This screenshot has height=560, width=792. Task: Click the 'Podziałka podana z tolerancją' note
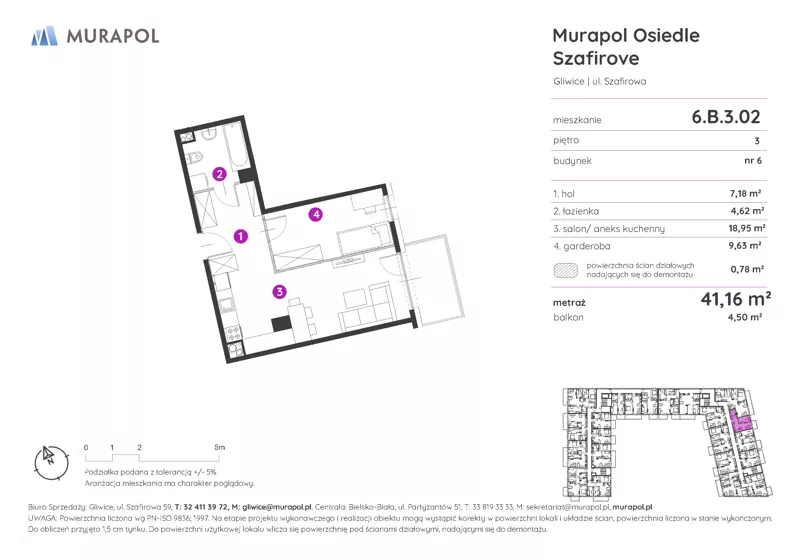coord(151,472)
